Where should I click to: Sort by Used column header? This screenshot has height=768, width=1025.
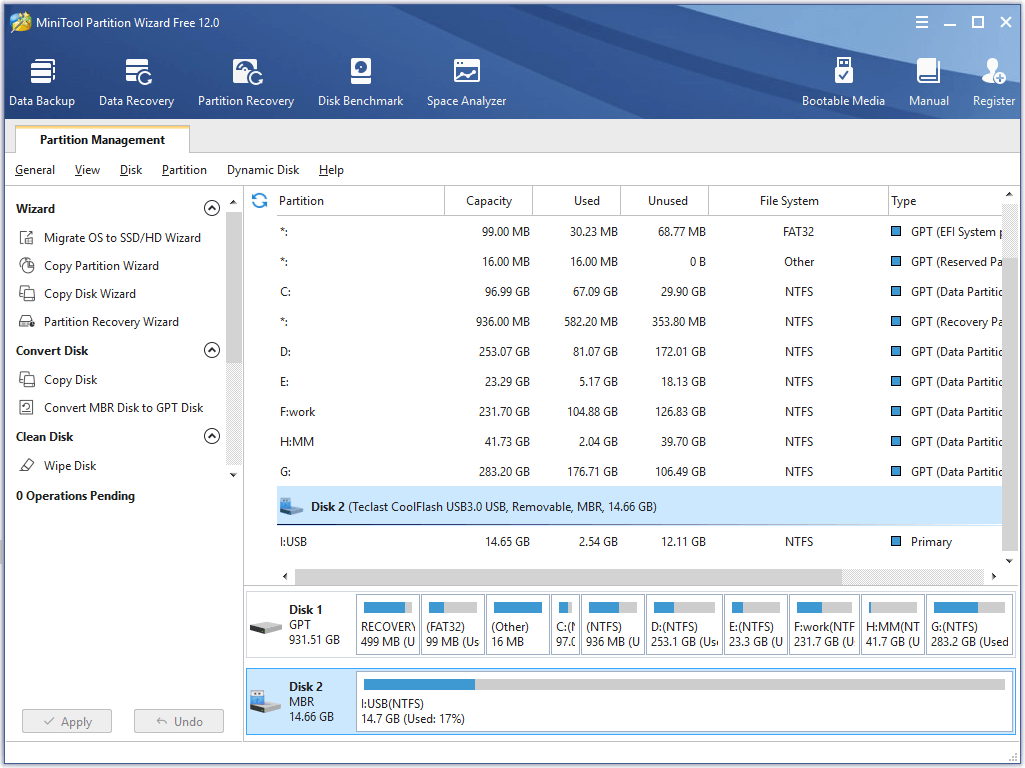pyautogui.click(x=577, y=201)
